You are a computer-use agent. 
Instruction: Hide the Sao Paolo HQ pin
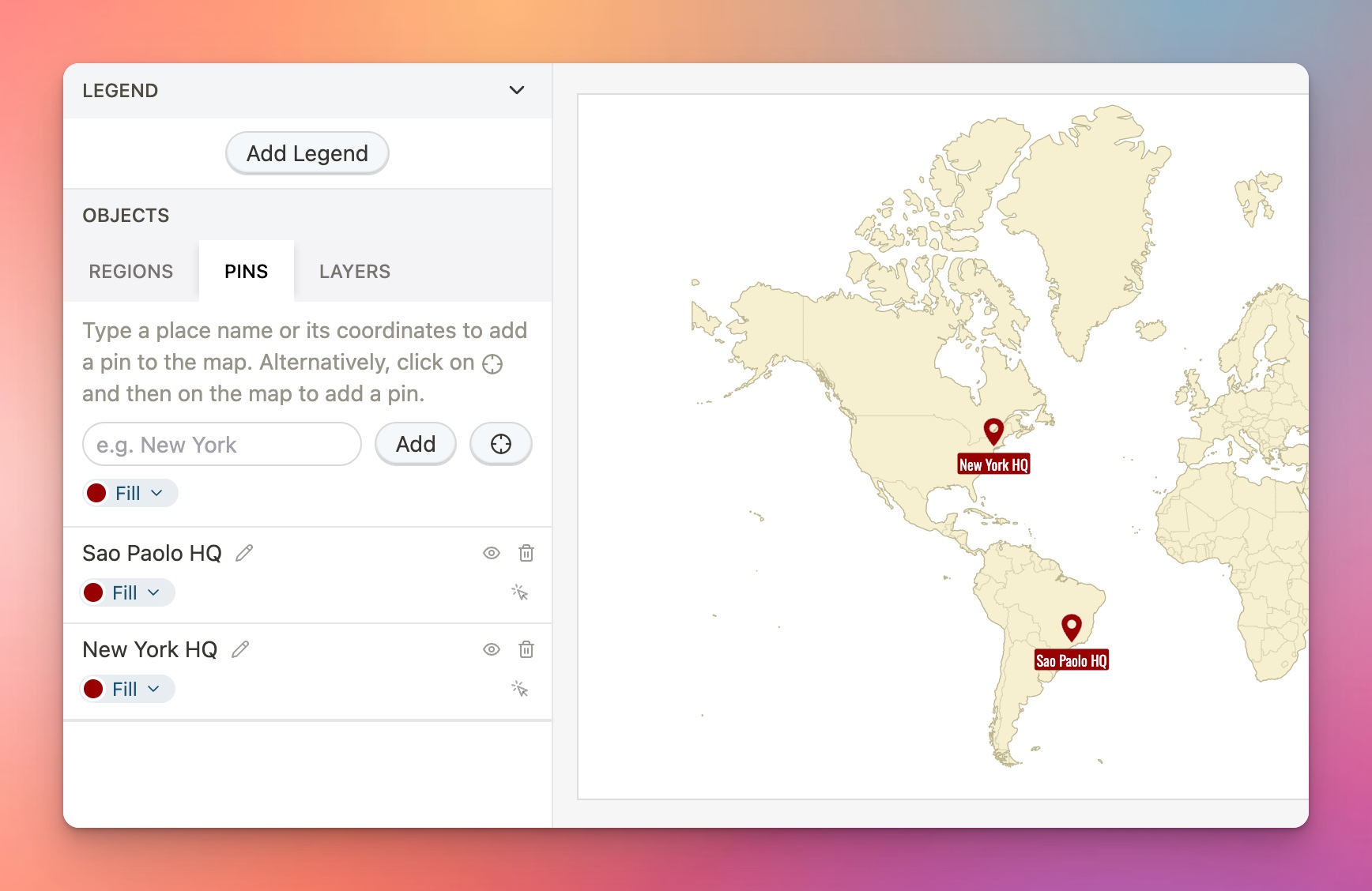(491, 553)
